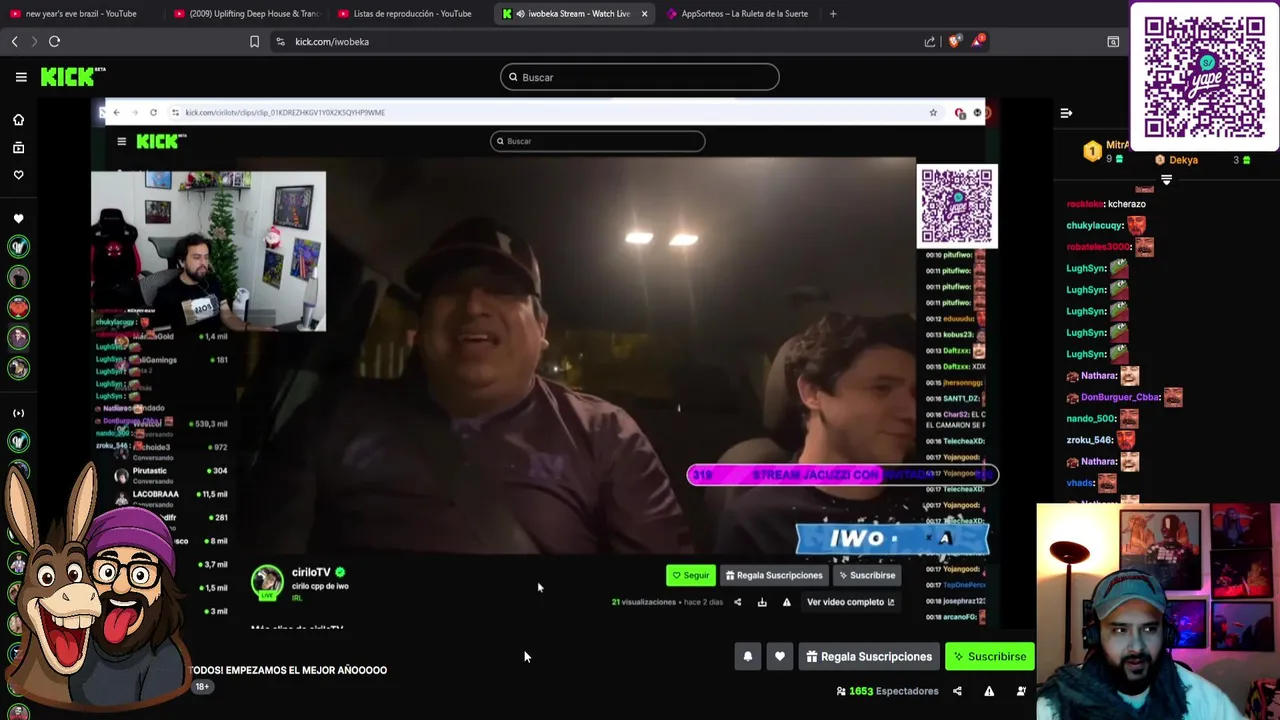Screen dimensions: 1280x720
Task: Close the iwobeka Stream tab
Action: 644,14
